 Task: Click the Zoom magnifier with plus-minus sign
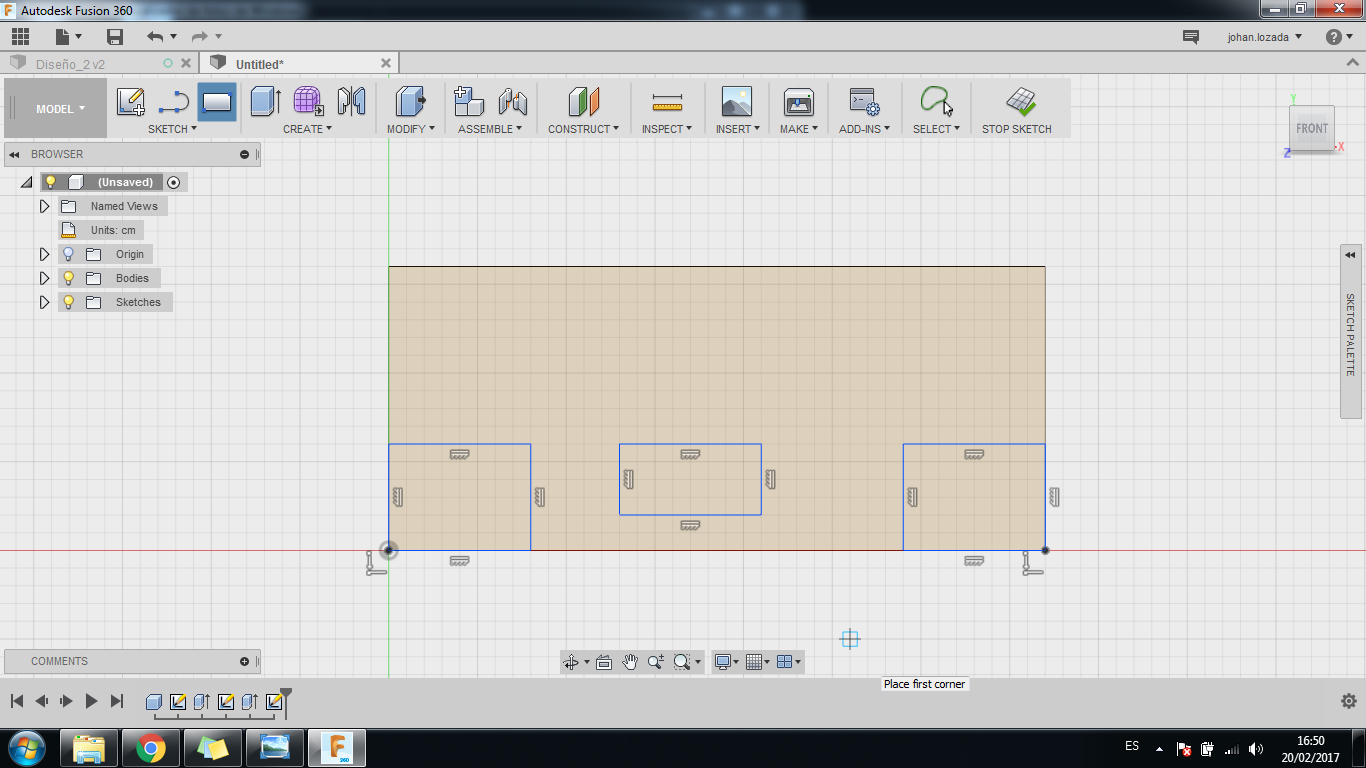click(656, 662)
